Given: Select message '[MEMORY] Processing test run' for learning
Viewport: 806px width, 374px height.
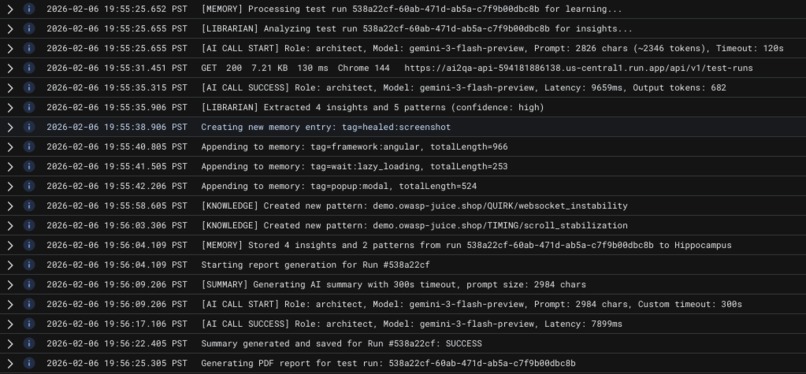Looking at the screenshot, I should (411, 9).
